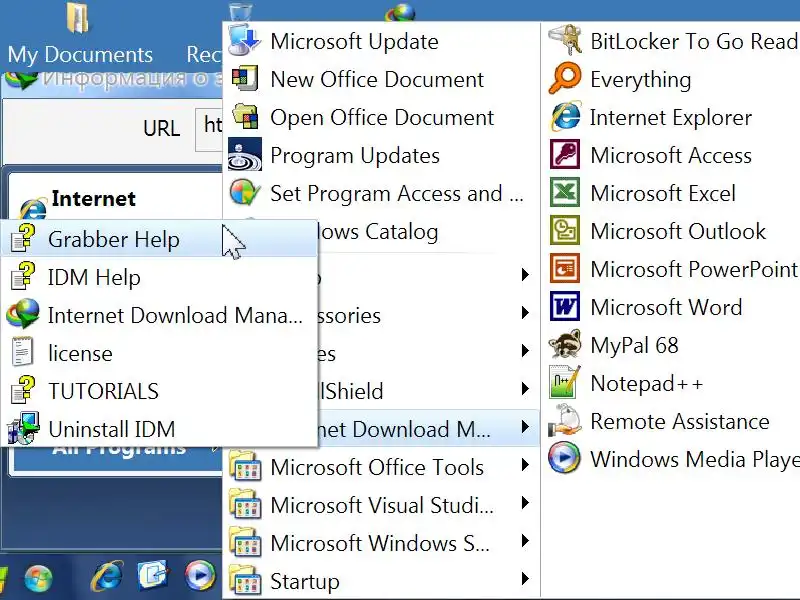This screenshot has width=800, height=600.
Task: Click the 'license' text label
Action: pos(80,353)
